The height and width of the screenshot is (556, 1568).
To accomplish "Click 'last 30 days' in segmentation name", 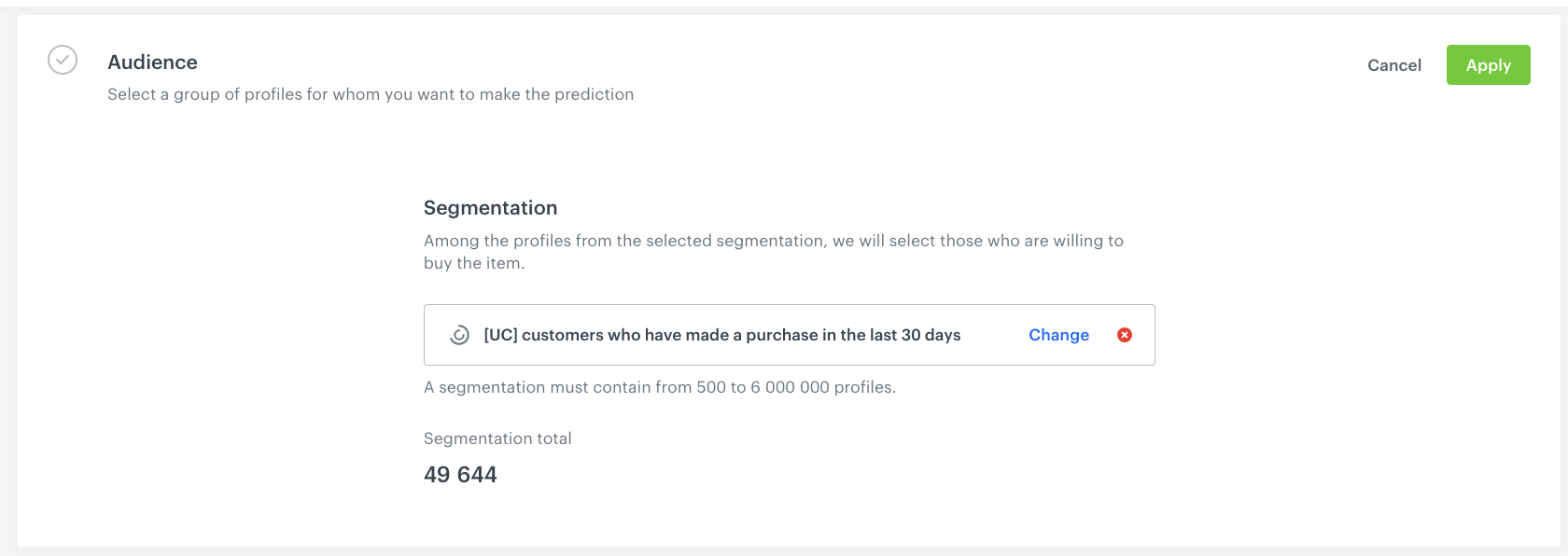I will pyautogui.click(x=915, y=335).
